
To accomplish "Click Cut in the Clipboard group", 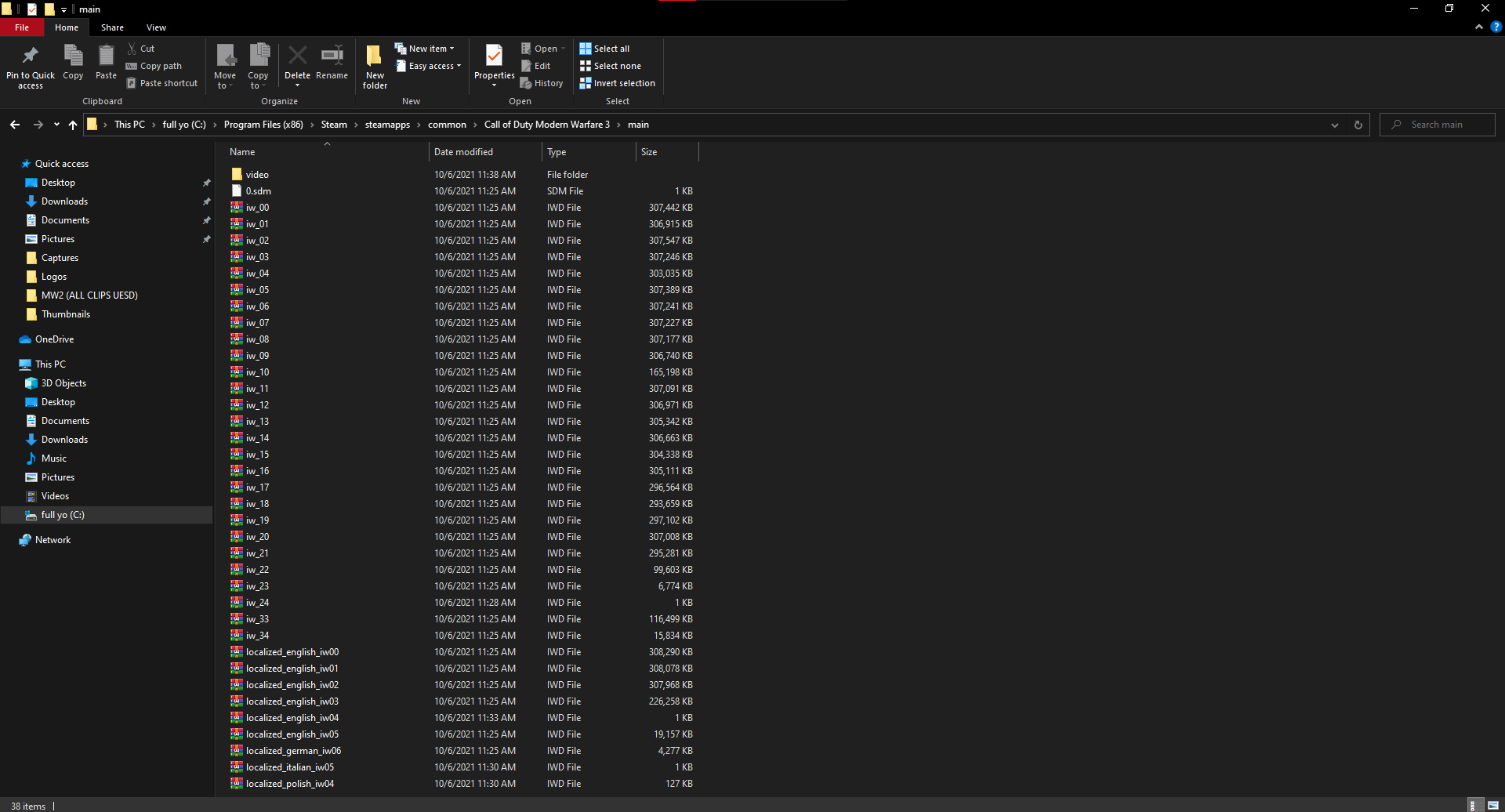I will tap(141, 49).
